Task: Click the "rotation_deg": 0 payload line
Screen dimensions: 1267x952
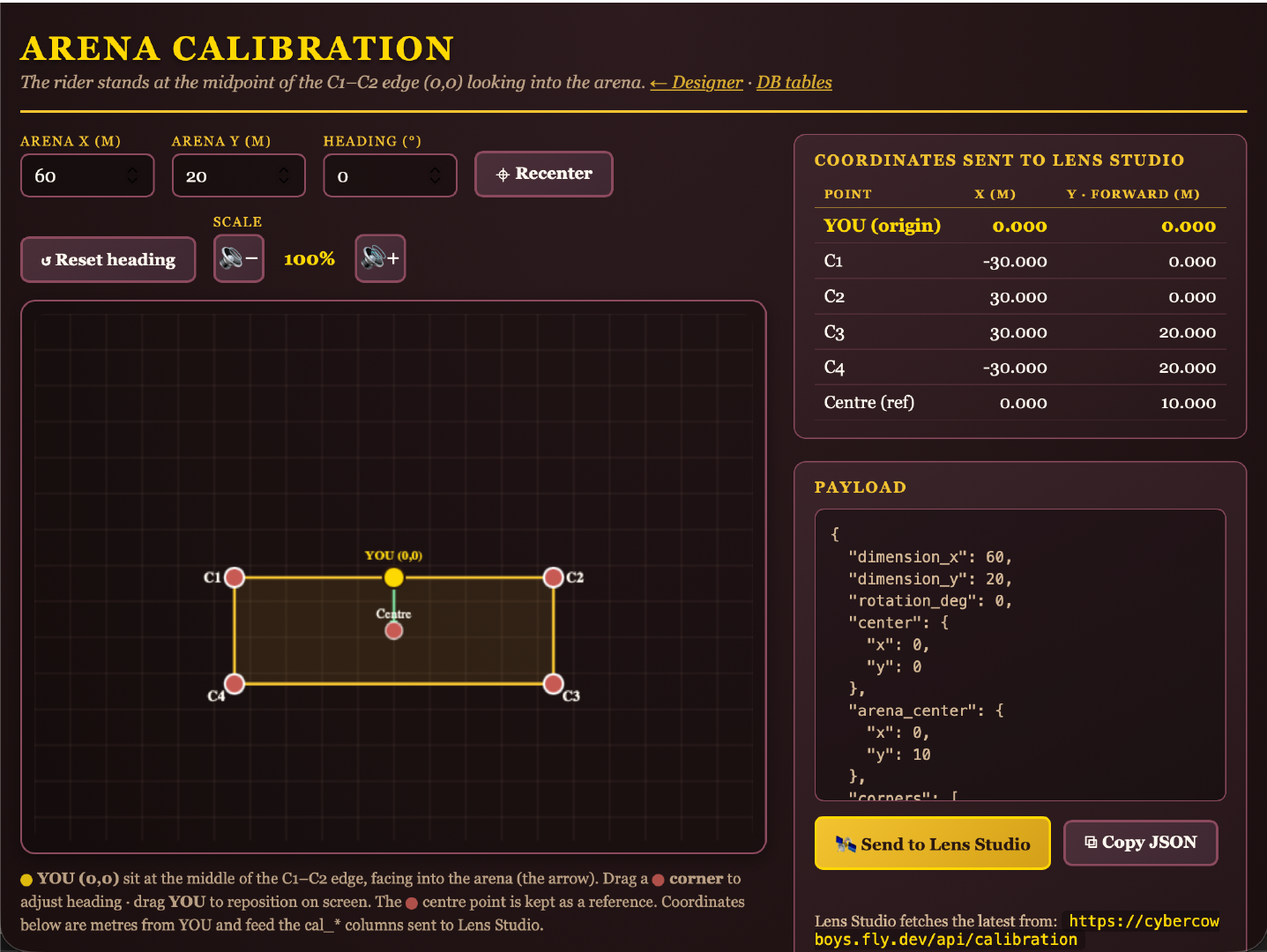Action: tap(930, 601)
